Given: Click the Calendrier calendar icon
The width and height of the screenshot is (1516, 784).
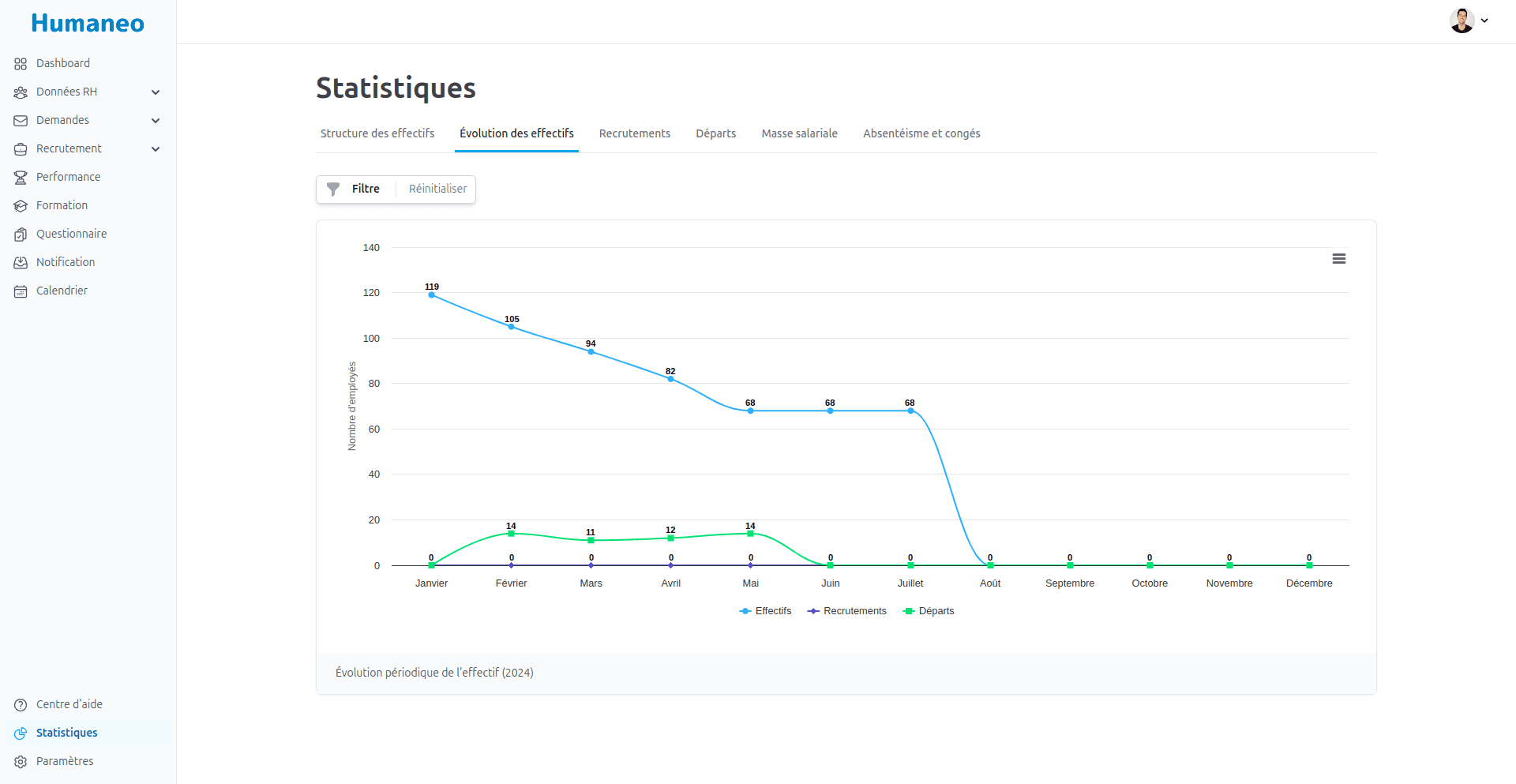Looking at the screenshot, I should point(21,291).
